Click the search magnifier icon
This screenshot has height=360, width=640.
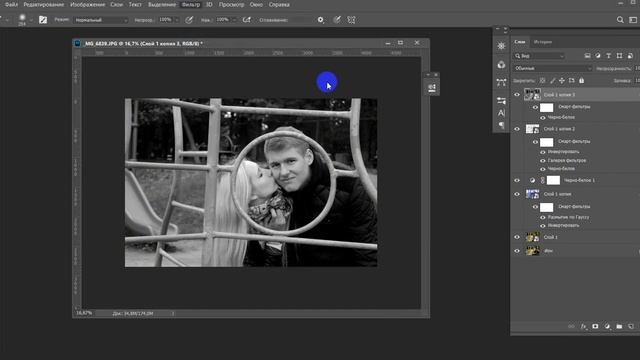[620, 20]
